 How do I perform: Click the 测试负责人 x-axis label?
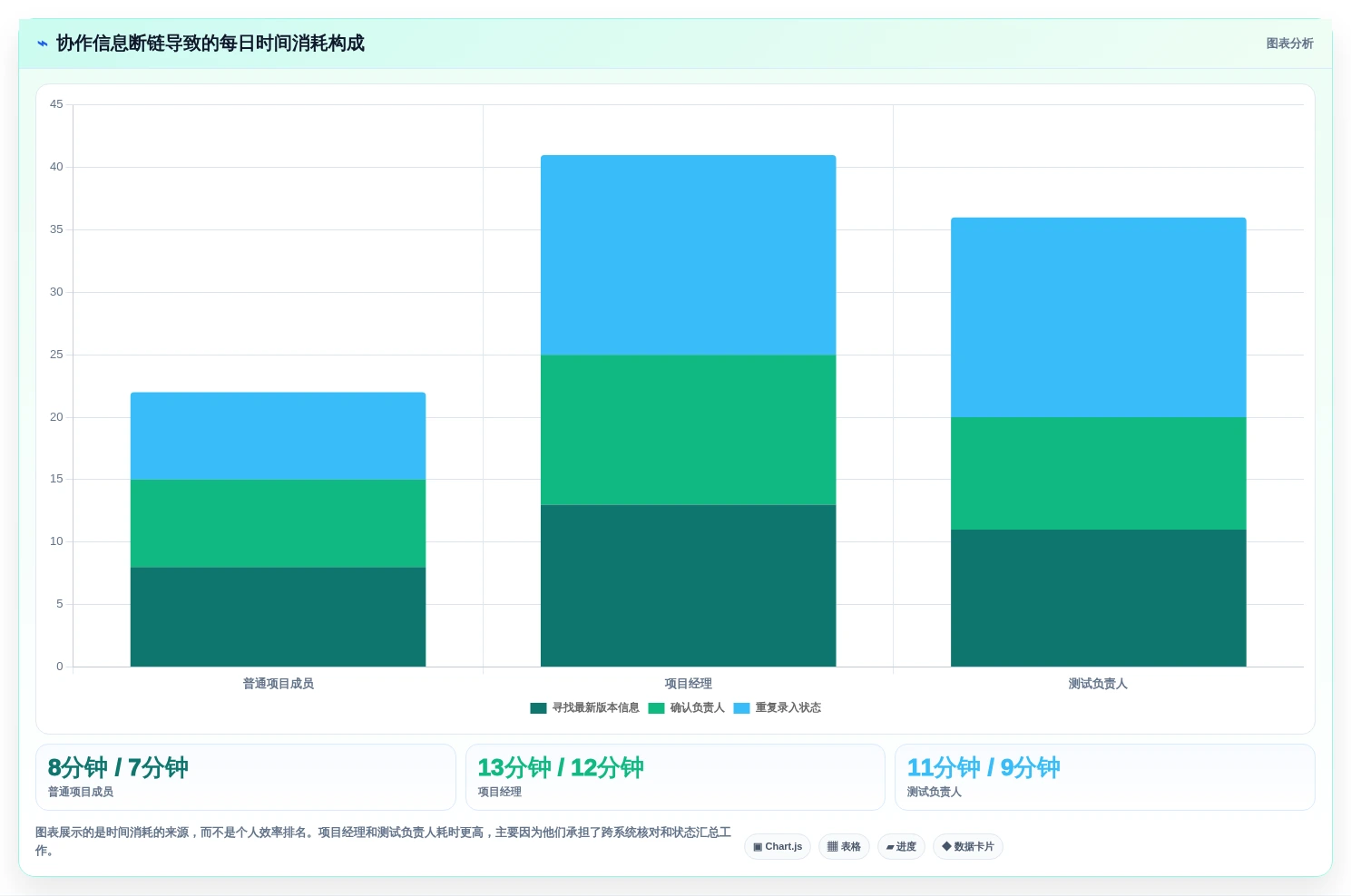1098,684
